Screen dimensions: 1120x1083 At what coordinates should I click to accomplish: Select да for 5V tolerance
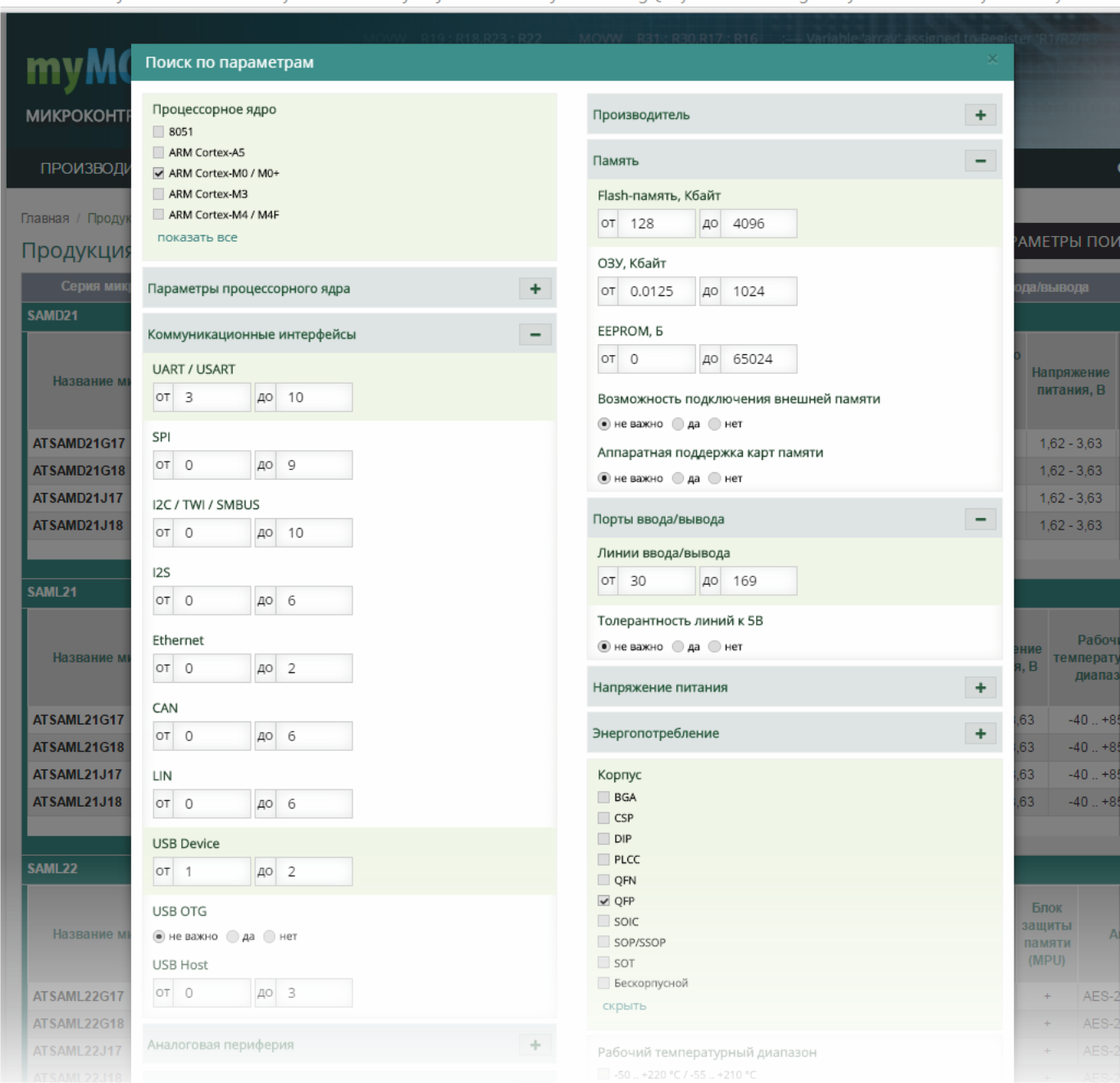678,646
